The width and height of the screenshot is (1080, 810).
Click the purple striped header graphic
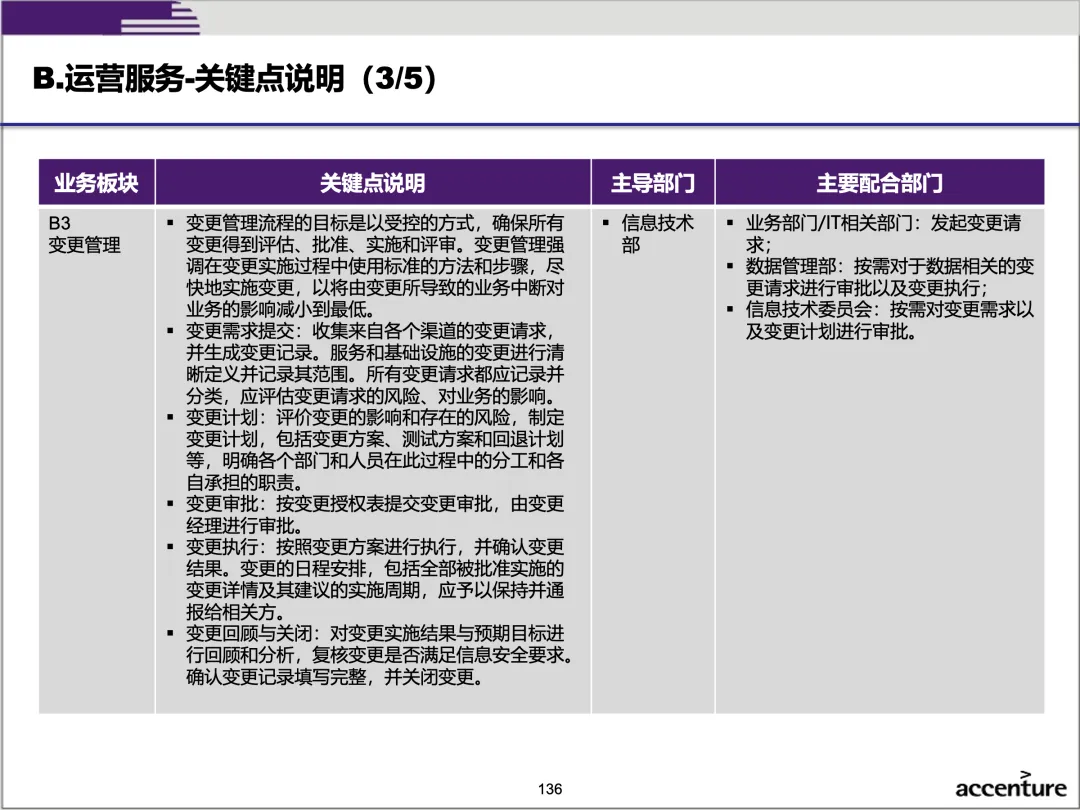[x=101, y=17]
